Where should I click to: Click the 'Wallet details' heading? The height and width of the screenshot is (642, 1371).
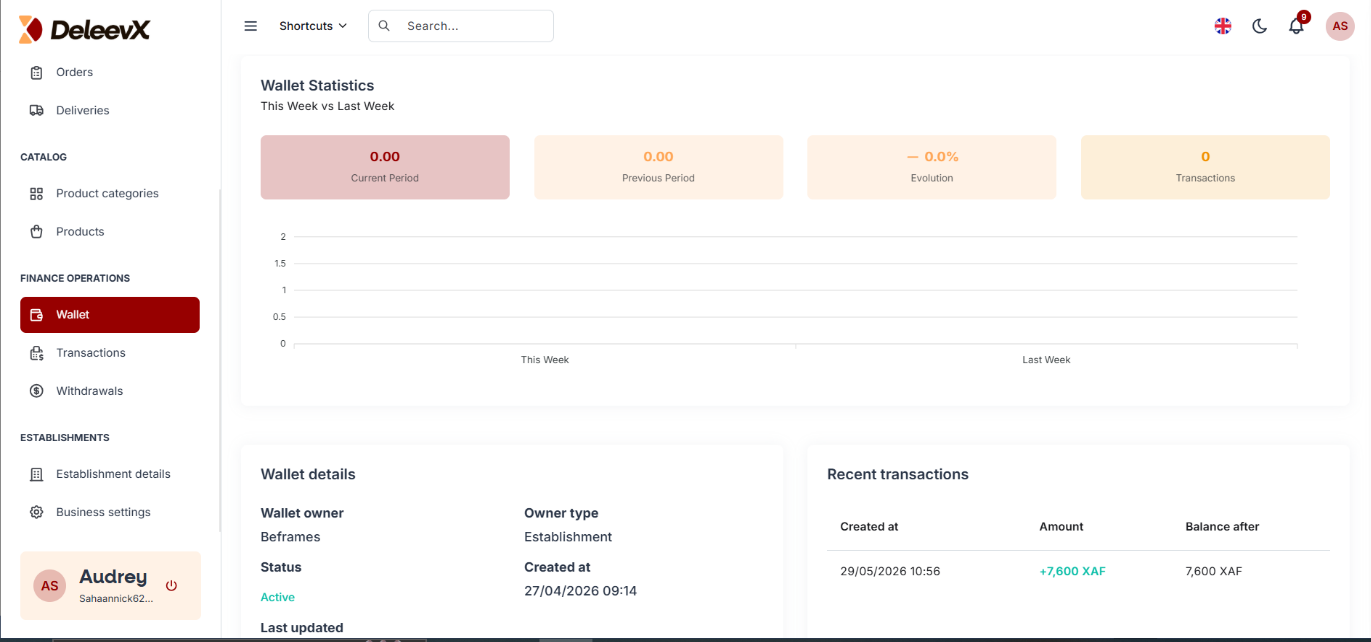click(308, 475)
